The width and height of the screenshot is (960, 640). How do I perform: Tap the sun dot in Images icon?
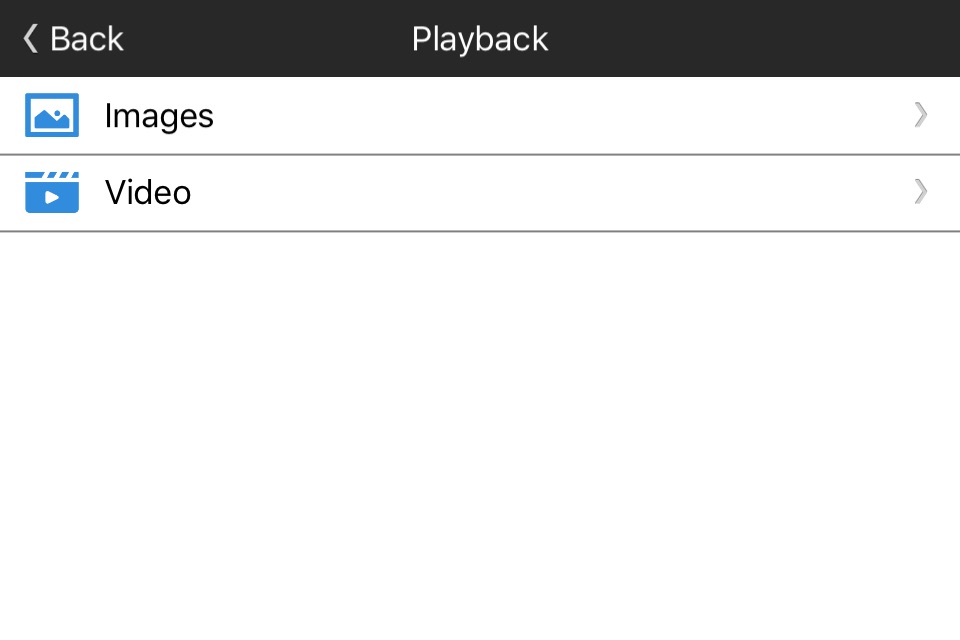coord(57,113)
